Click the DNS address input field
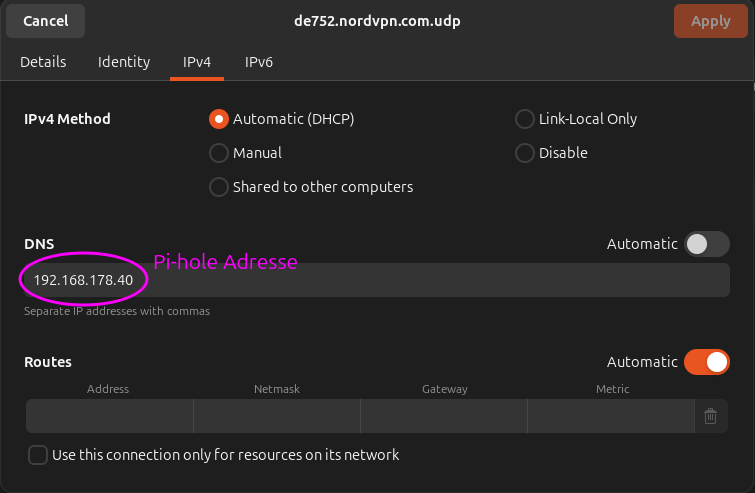 (x=400, y=280)
